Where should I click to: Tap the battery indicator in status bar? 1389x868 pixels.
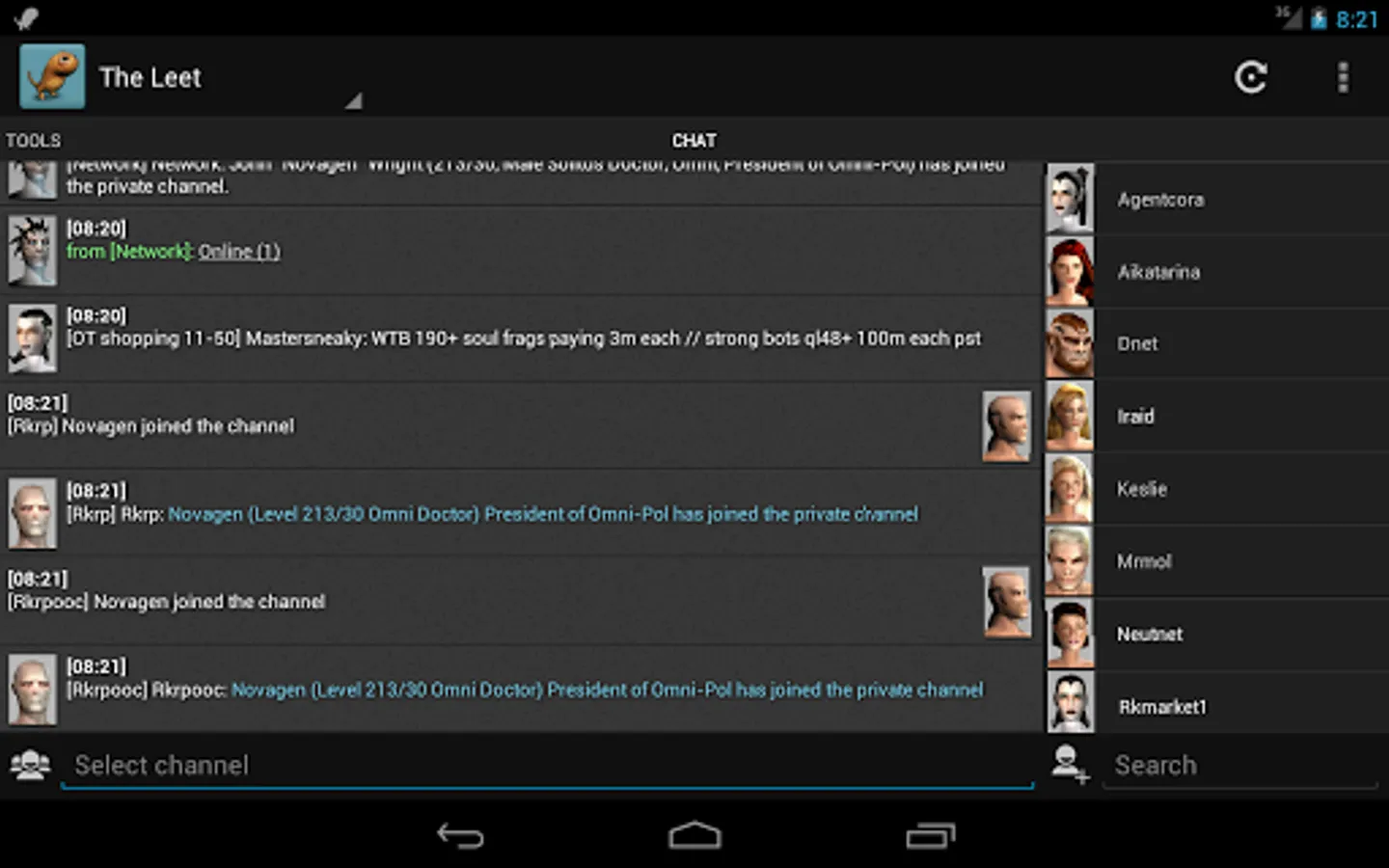tap(1319, 19)
